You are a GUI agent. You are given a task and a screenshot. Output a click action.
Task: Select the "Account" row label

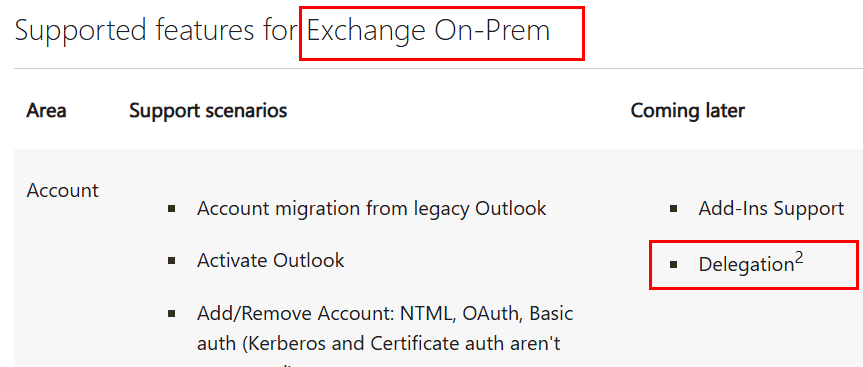tap(63, 190)
